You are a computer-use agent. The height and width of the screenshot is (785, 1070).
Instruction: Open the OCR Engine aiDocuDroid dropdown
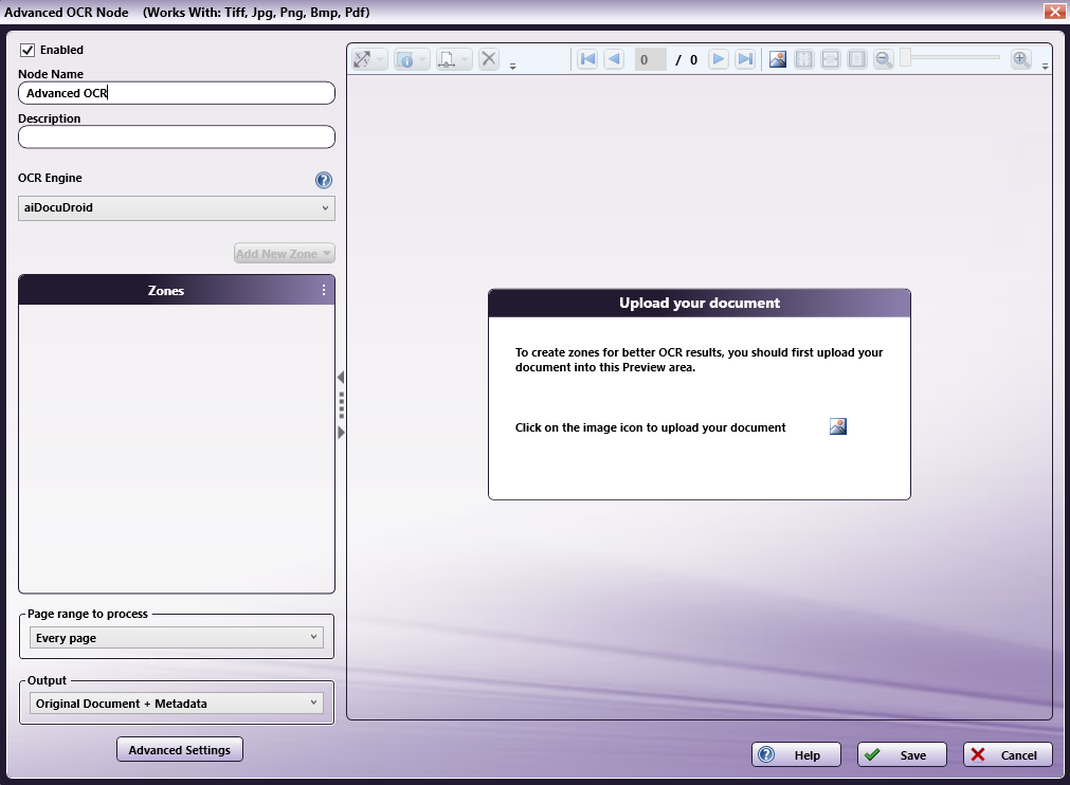click(177, 208)
